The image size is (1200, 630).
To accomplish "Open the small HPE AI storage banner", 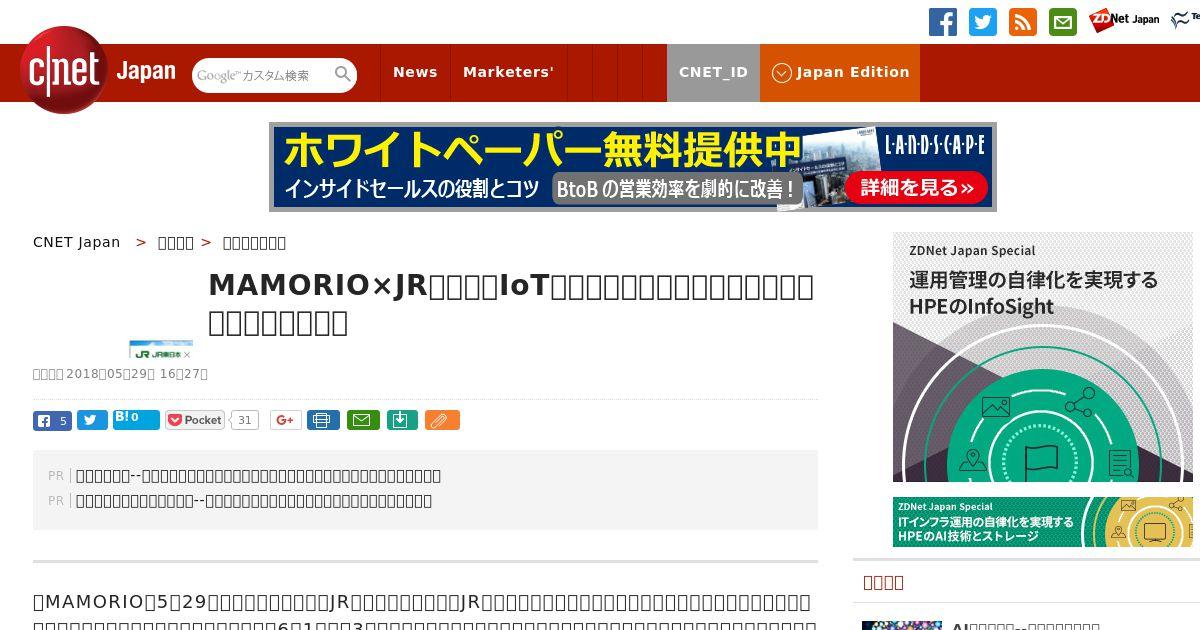I will 1043,522.
